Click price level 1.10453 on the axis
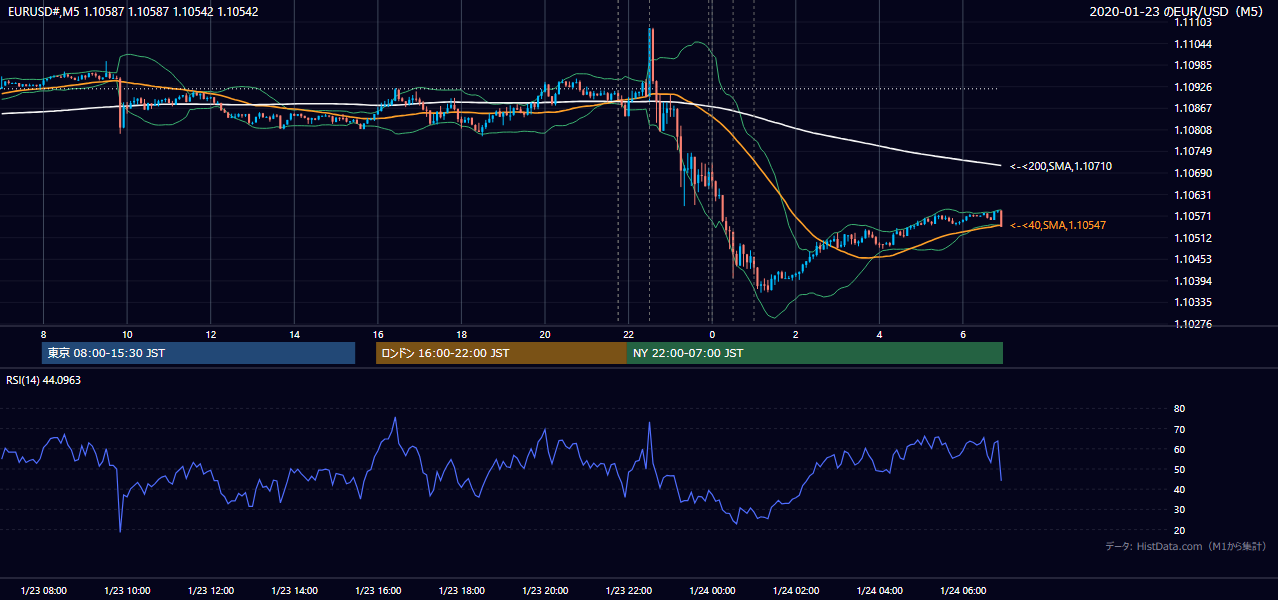Viewport: 1278px width, 600px height. [x=1193, y=259]
